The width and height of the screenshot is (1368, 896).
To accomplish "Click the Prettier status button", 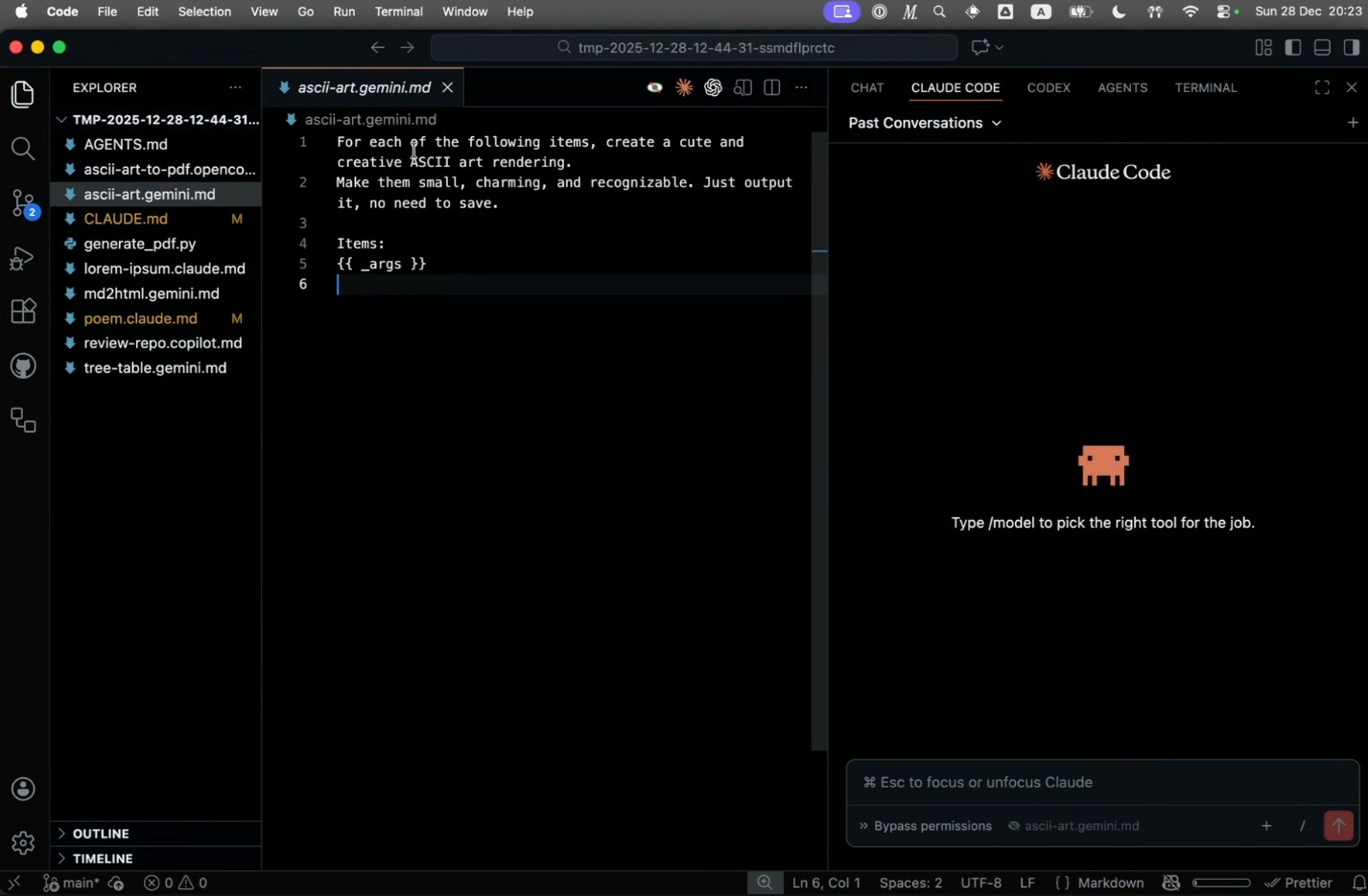I will [x=1298, y=883].
